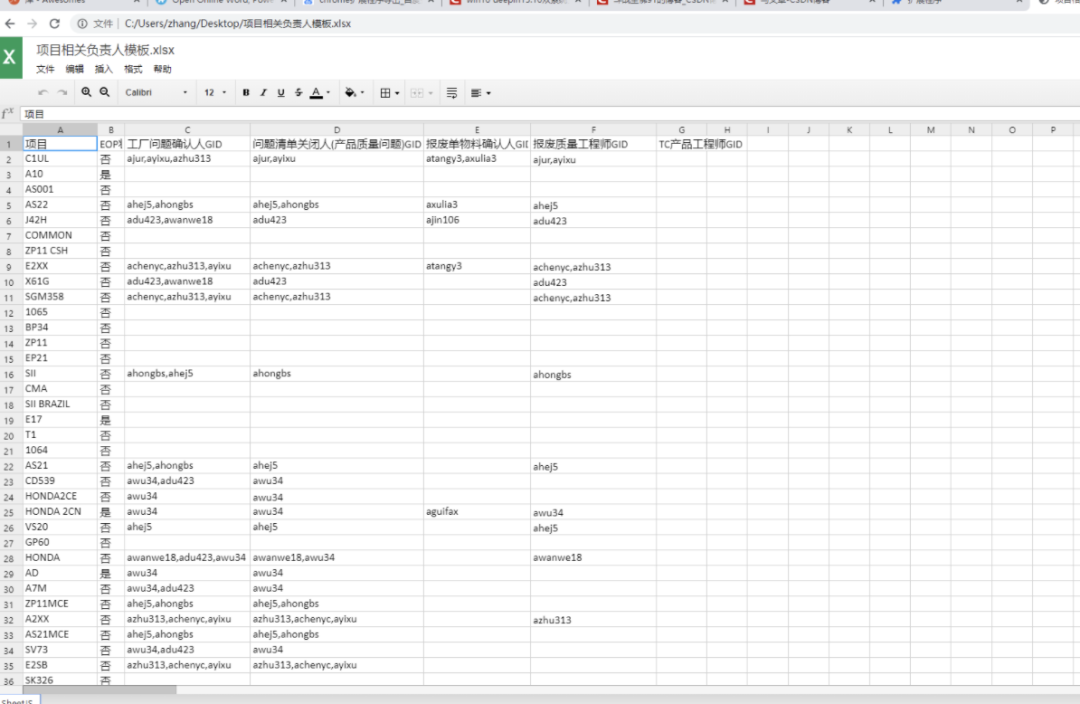This screenshot has width=1080, height=704.
Task: Undo the last action
Action: pos(43,92)
